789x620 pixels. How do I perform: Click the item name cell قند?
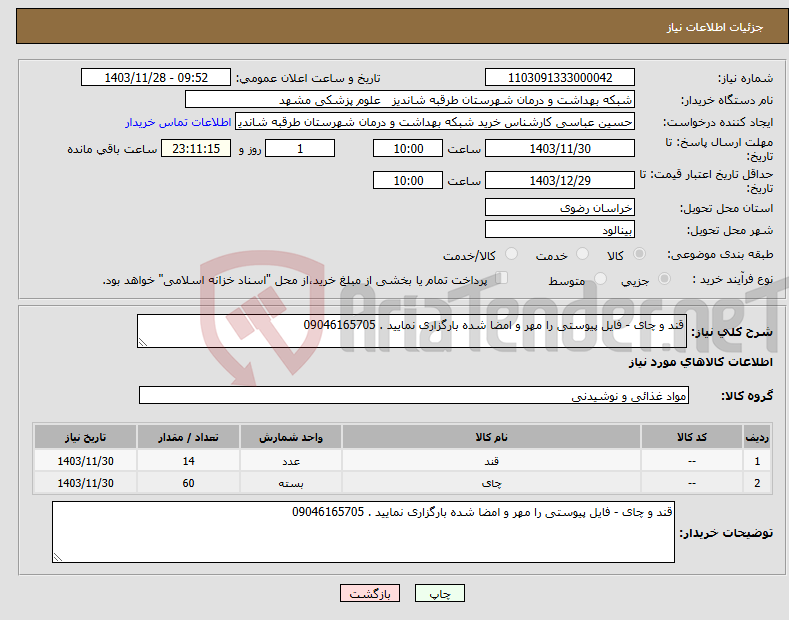491,461
